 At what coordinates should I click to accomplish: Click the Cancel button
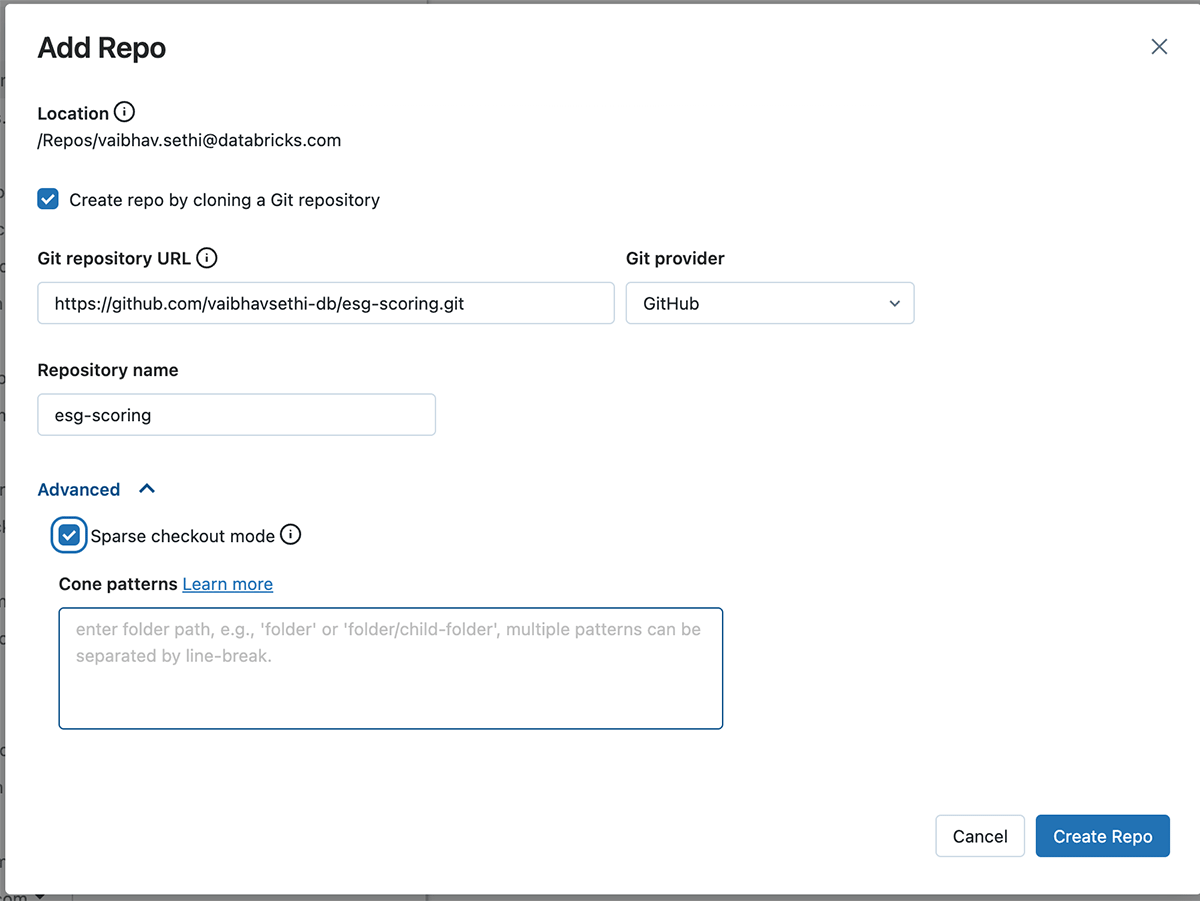click(979, 836)
